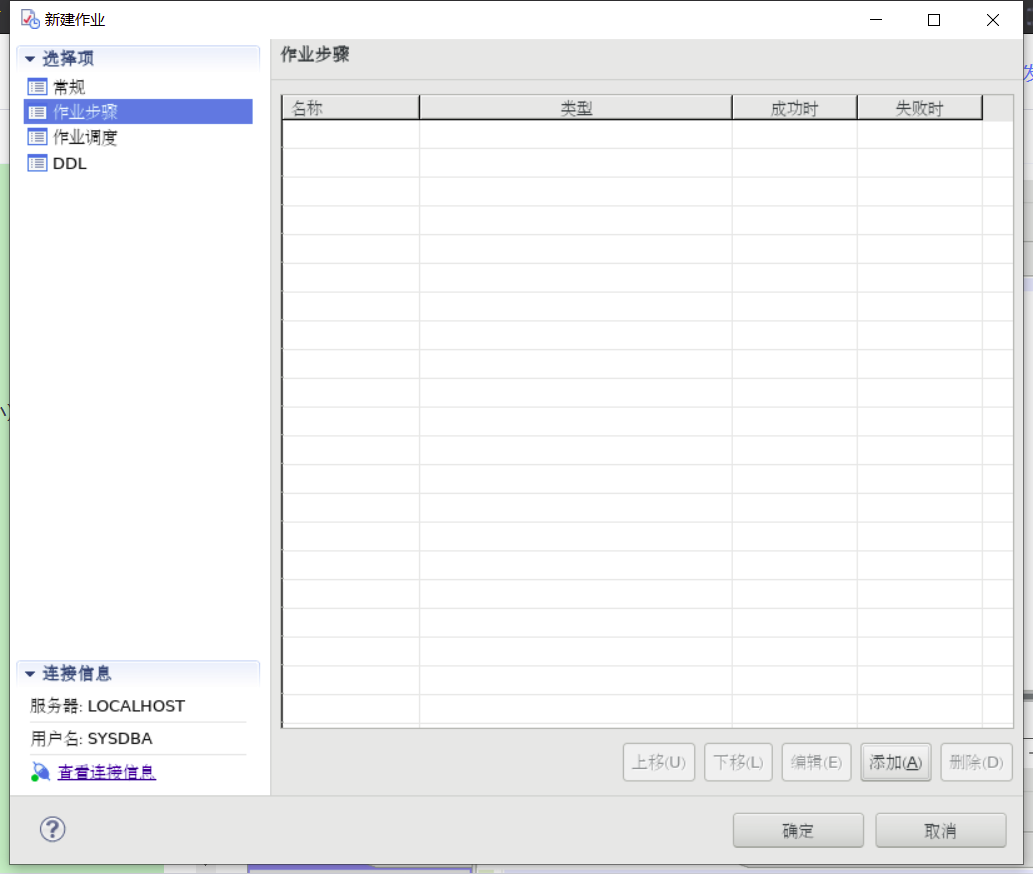Open 查看连接信息 link
Viewport: 1033px width, 874px height.
[x=106, y=771]
